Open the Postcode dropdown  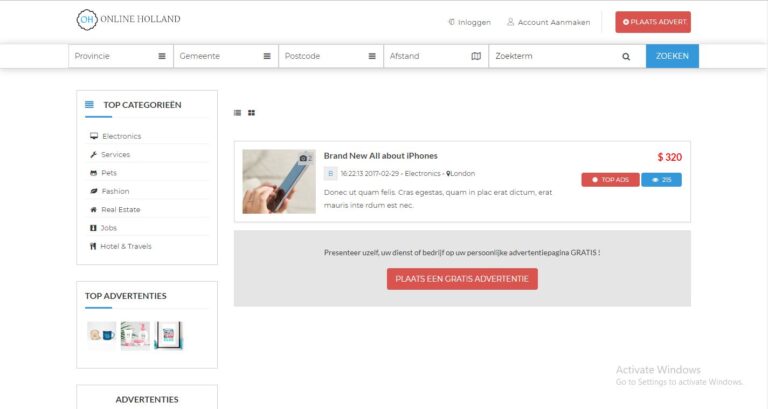tap(330, 57)
